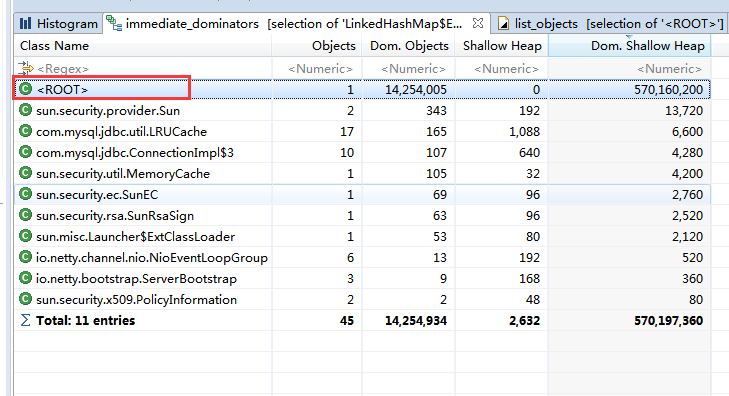Viewport: 729px width, 396px height.
Task: Open the list_objects tab
Action: 610,24
